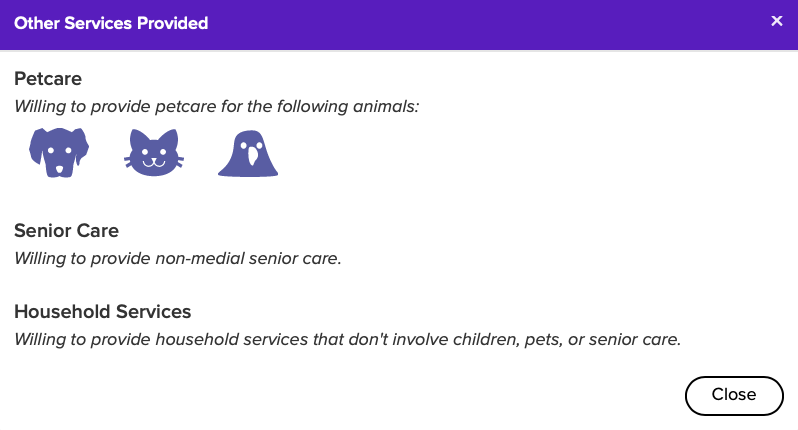Click the bird petcare icon
Screen dimensions: 798x430
tap(248, 153)
